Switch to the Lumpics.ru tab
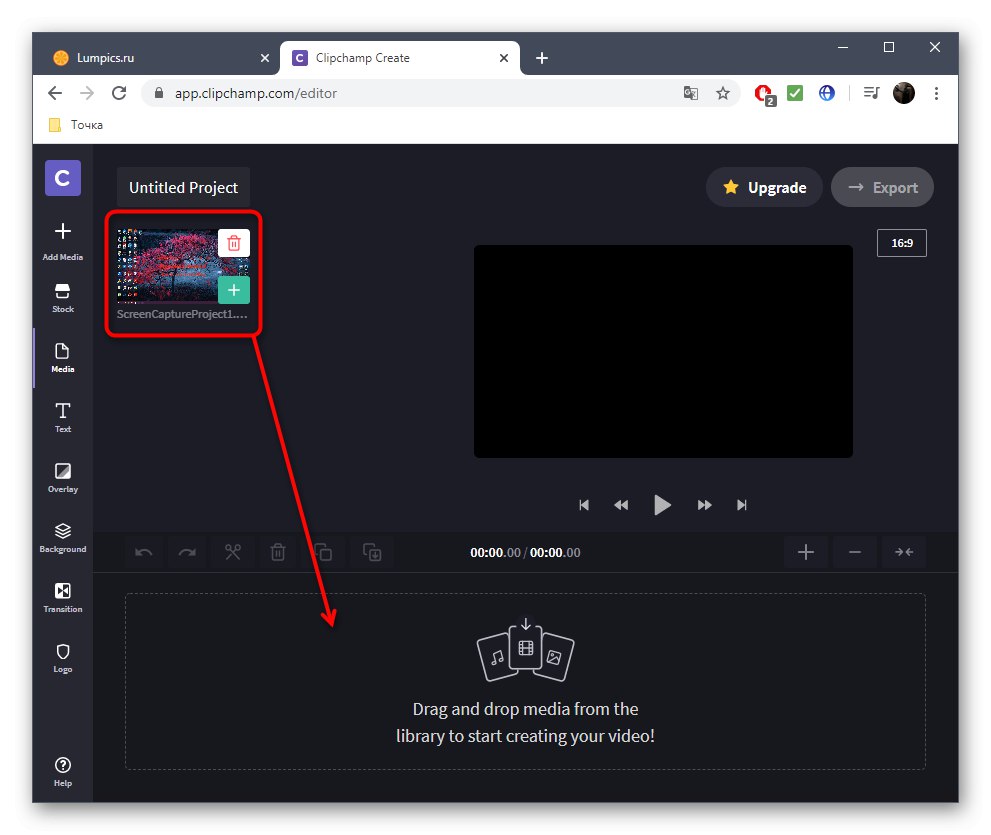This screenshot has width=991, height=835. pyautogui.click(x=155, y=58)
